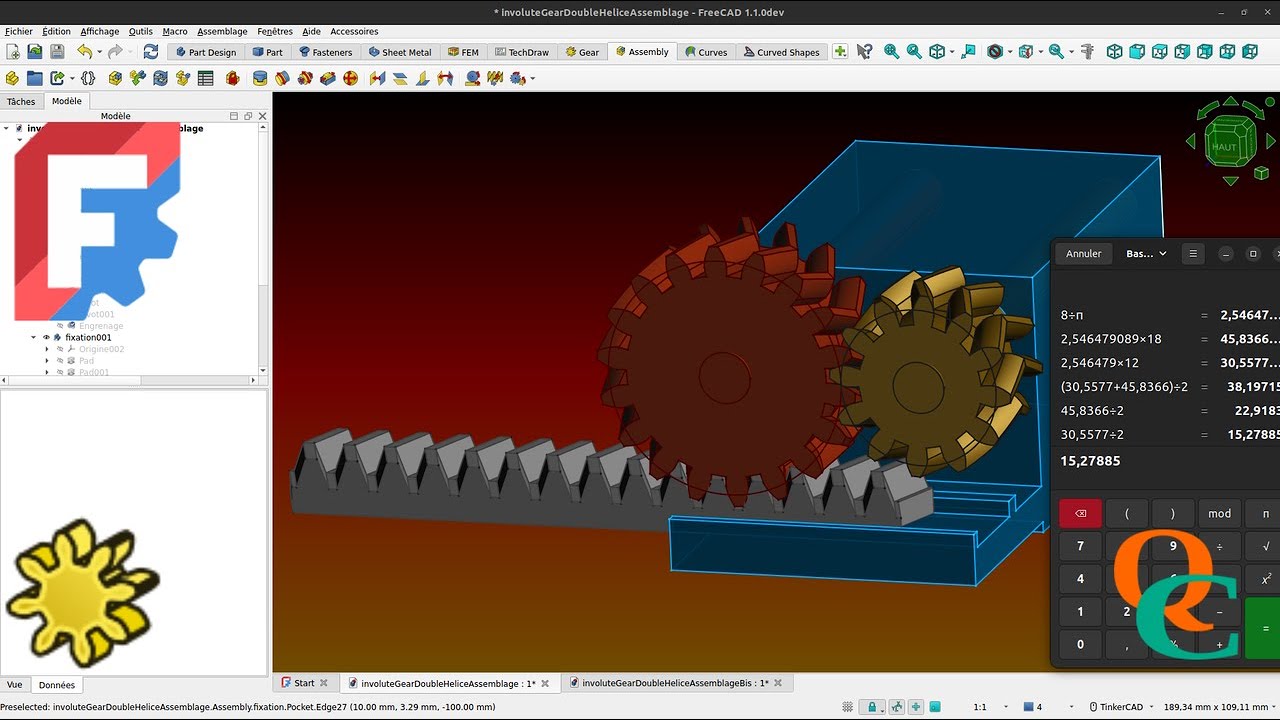Click the mod button in calculator
The height and width of the screenshot is (720, 1280).
coord(1220,514)
